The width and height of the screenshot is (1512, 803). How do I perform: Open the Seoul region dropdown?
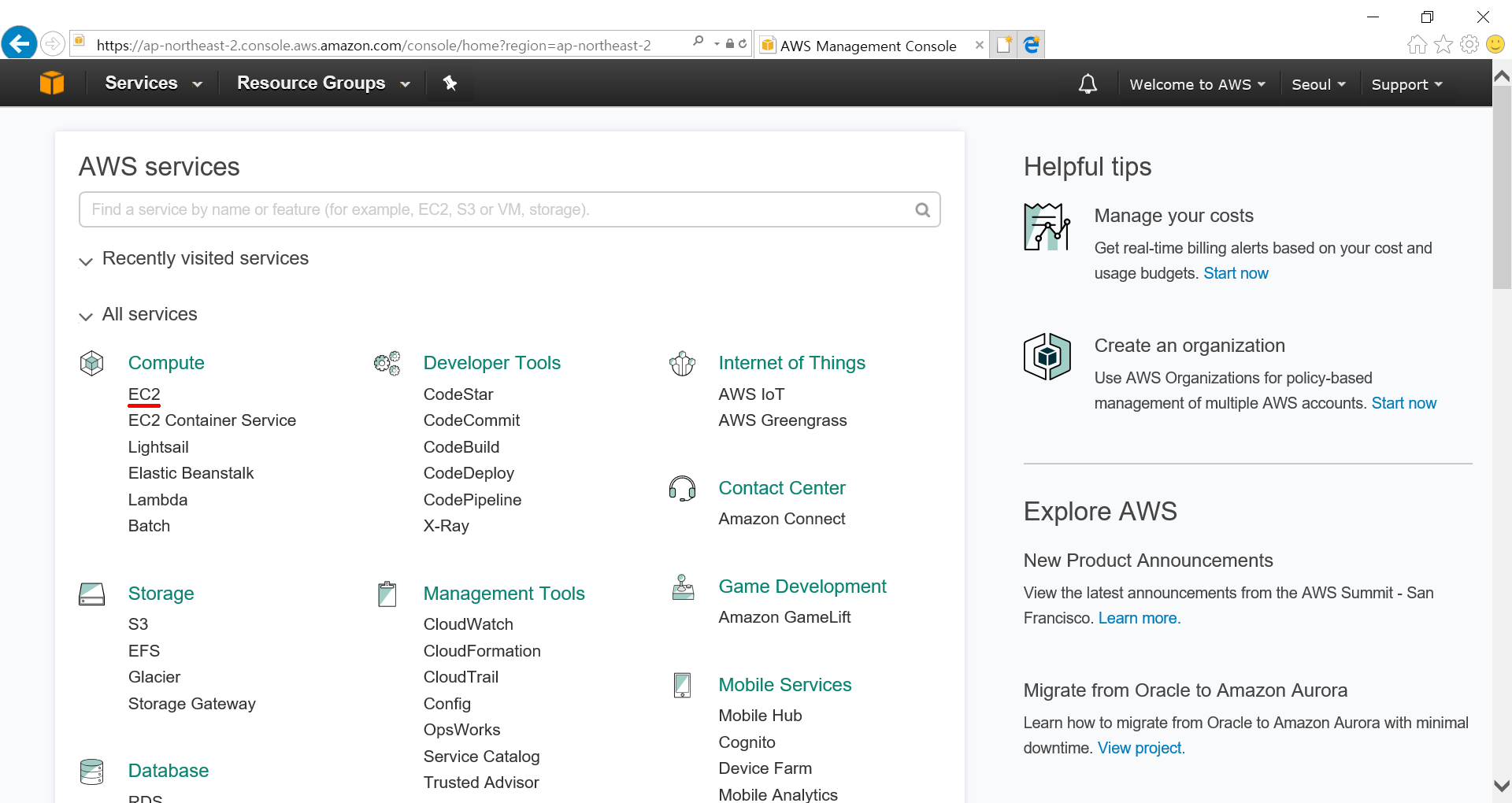coord(1318,84)
